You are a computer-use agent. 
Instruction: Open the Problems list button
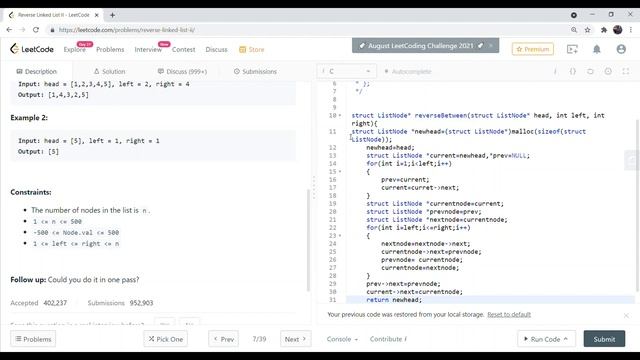tap(33, 339)
